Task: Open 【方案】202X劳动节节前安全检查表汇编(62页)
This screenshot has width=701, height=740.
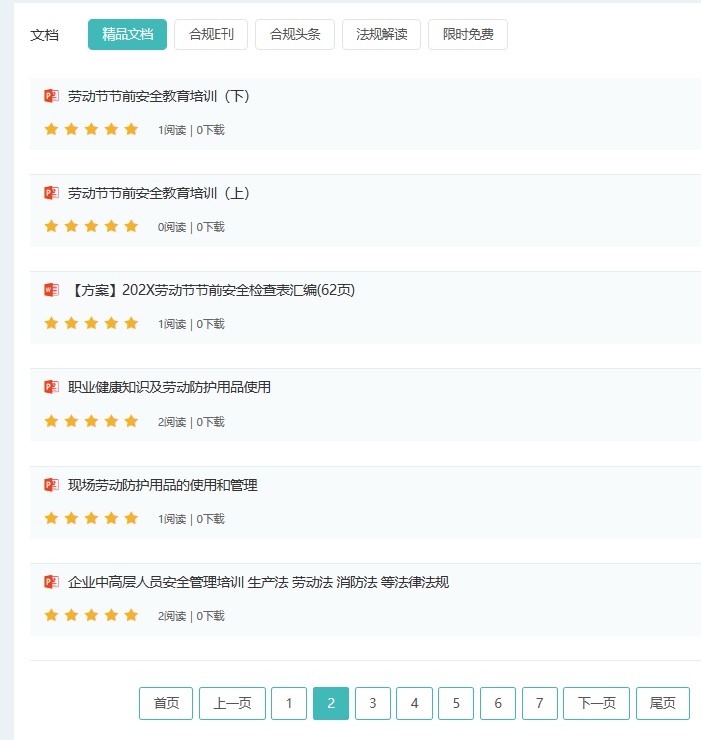Action: (212, 290)
